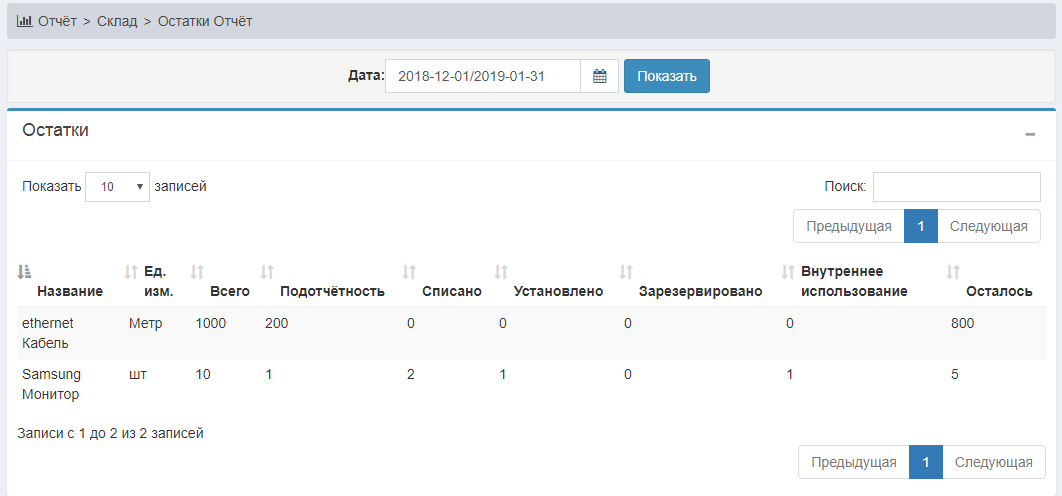Collapse the Остатки panel

pos(1030,134)
